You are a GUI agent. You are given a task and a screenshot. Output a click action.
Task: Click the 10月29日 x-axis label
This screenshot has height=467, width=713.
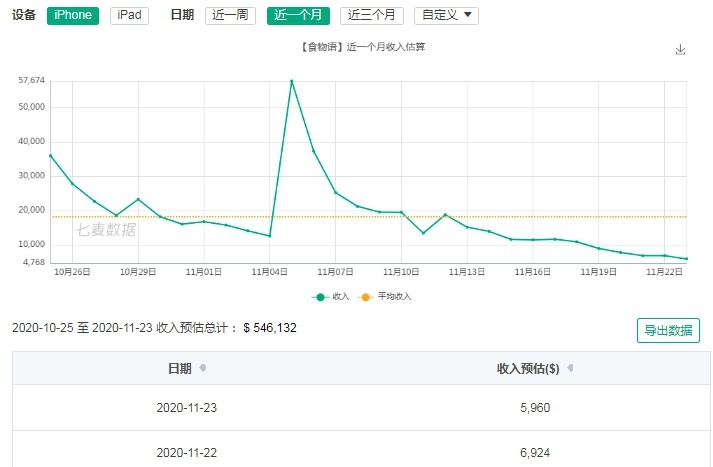(x=138, y=272)
